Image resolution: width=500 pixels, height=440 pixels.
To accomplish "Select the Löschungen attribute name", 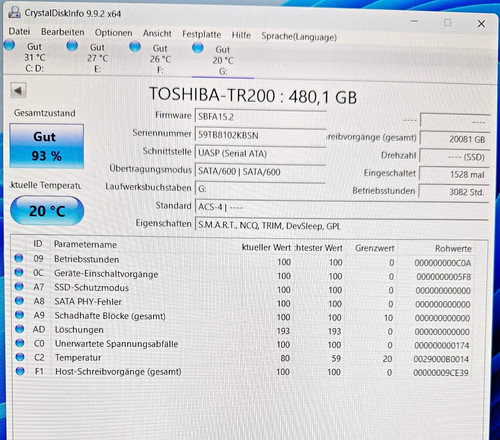I will tap(79, 330).
